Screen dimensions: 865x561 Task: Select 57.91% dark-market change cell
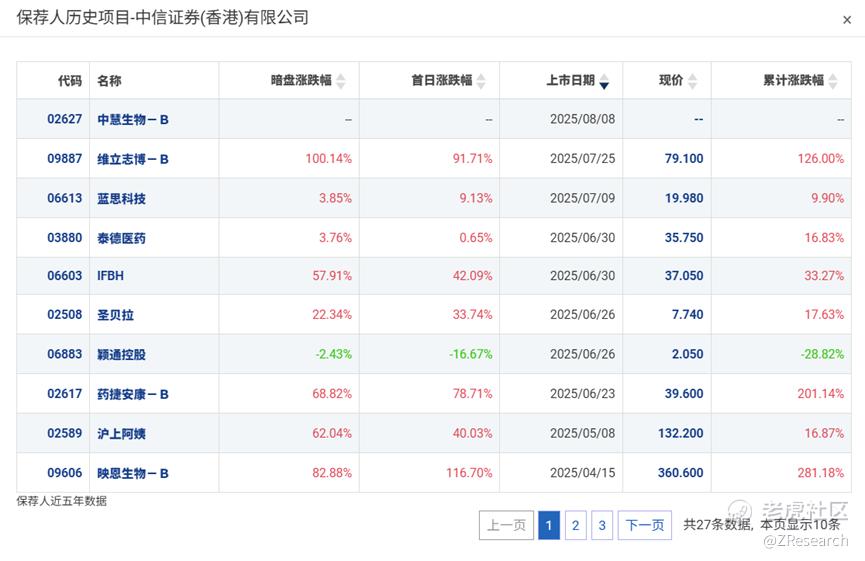click(332, 276)
